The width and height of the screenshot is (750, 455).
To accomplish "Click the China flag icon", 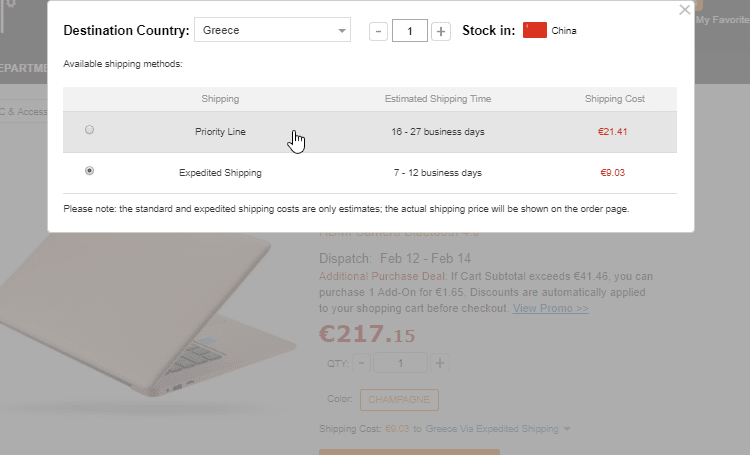I will [x=535, y=30].
